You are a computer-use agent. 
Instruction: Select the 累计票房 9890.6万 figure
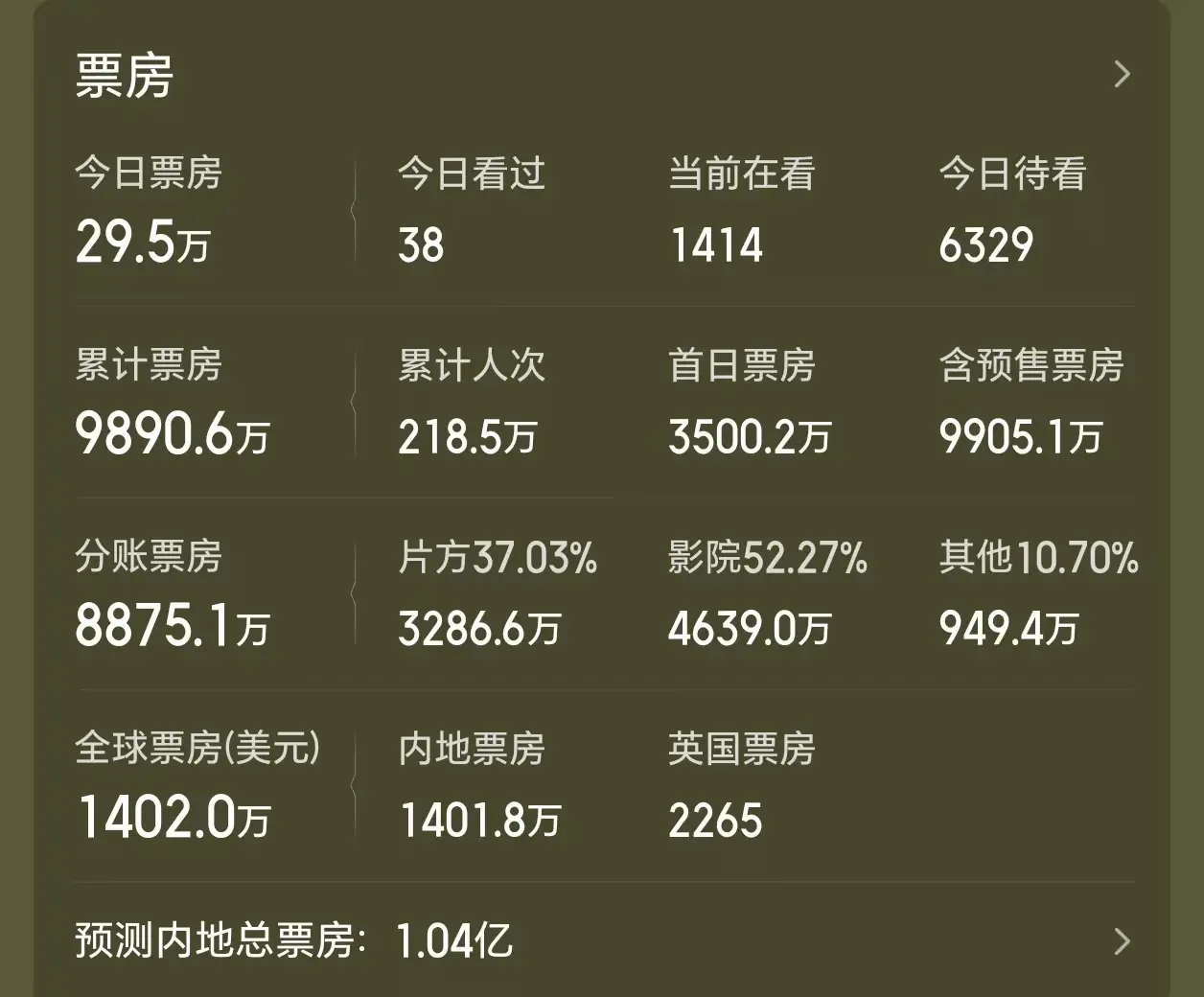[173, 435]
